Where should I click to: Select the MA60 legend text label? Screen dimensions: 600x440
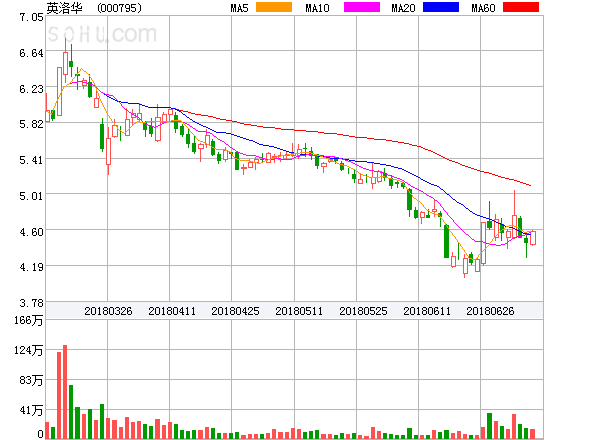click(484, 8)
